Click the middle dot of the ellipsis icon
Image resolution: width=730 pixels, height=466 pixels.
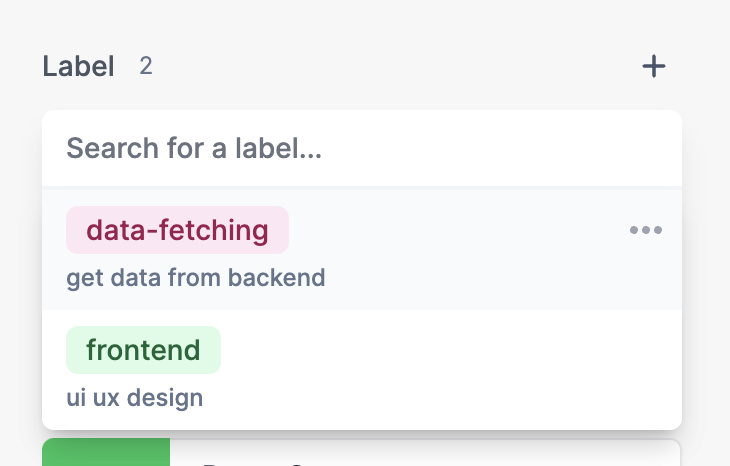[x=646, y=230]
